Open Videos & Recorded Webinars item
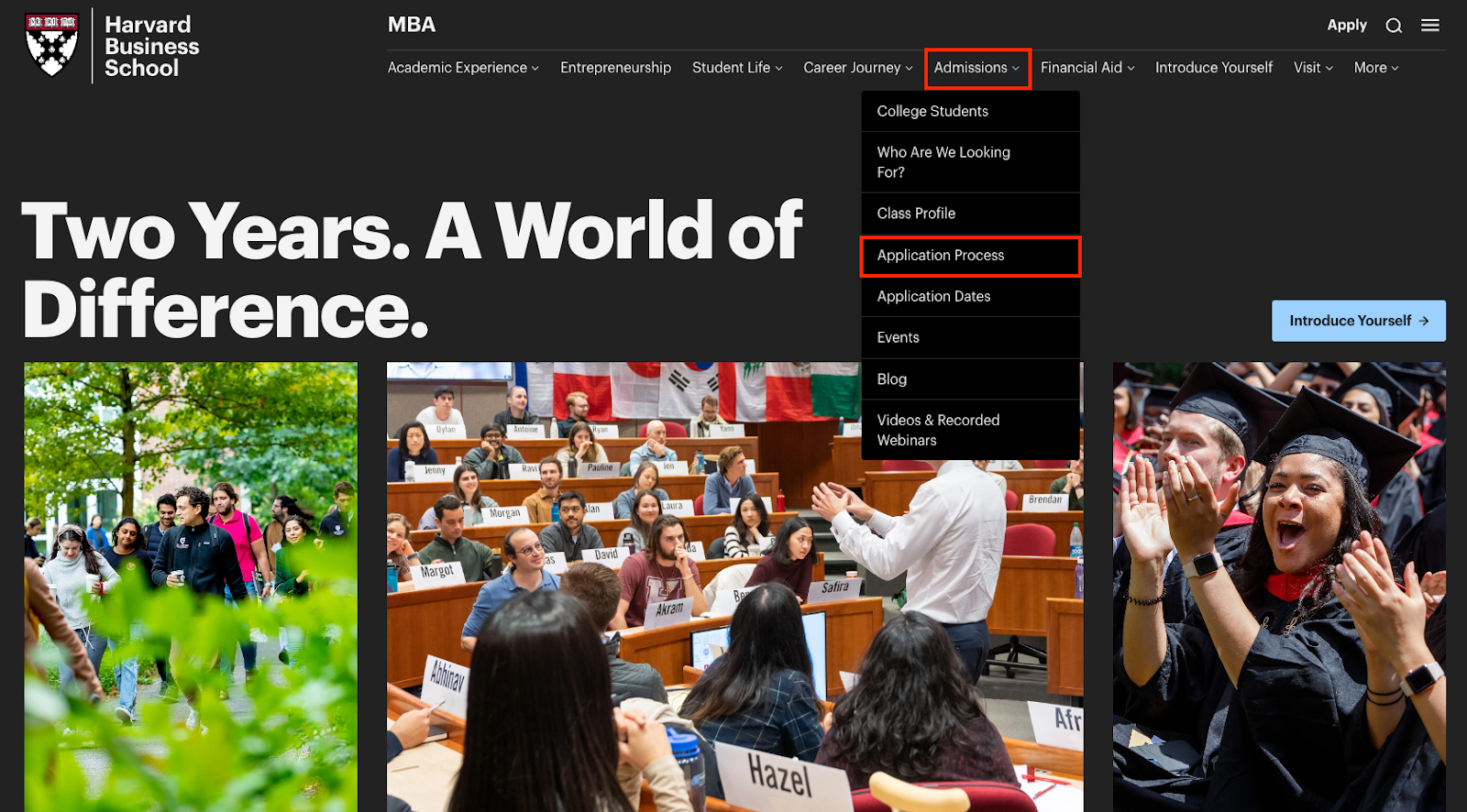The image size is (1467, 812). tap(970, 430)
